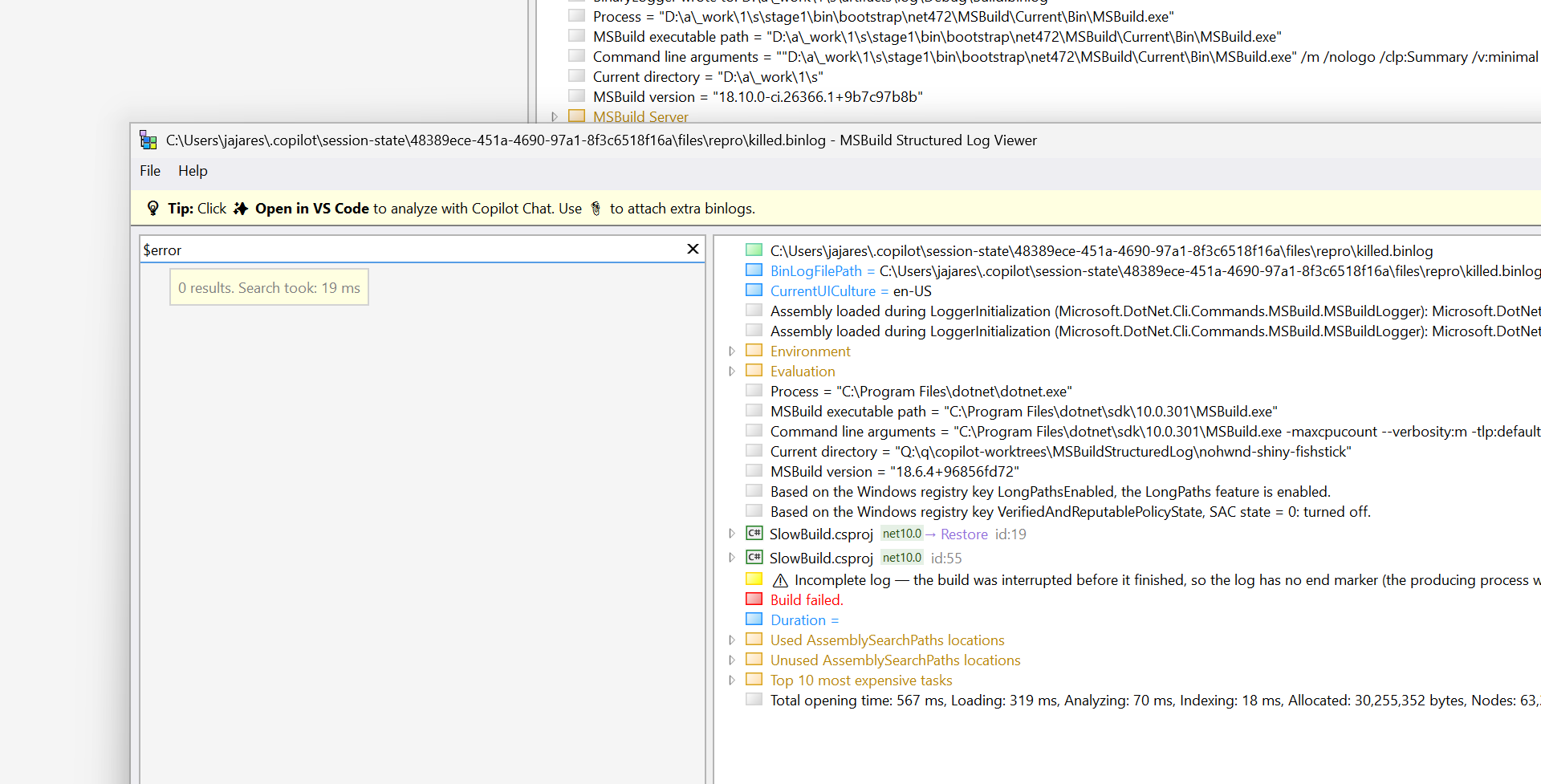This screenshot has width=1541, height=784.
Task: Click the Evaluation folder icon
Action: point(754,371)
